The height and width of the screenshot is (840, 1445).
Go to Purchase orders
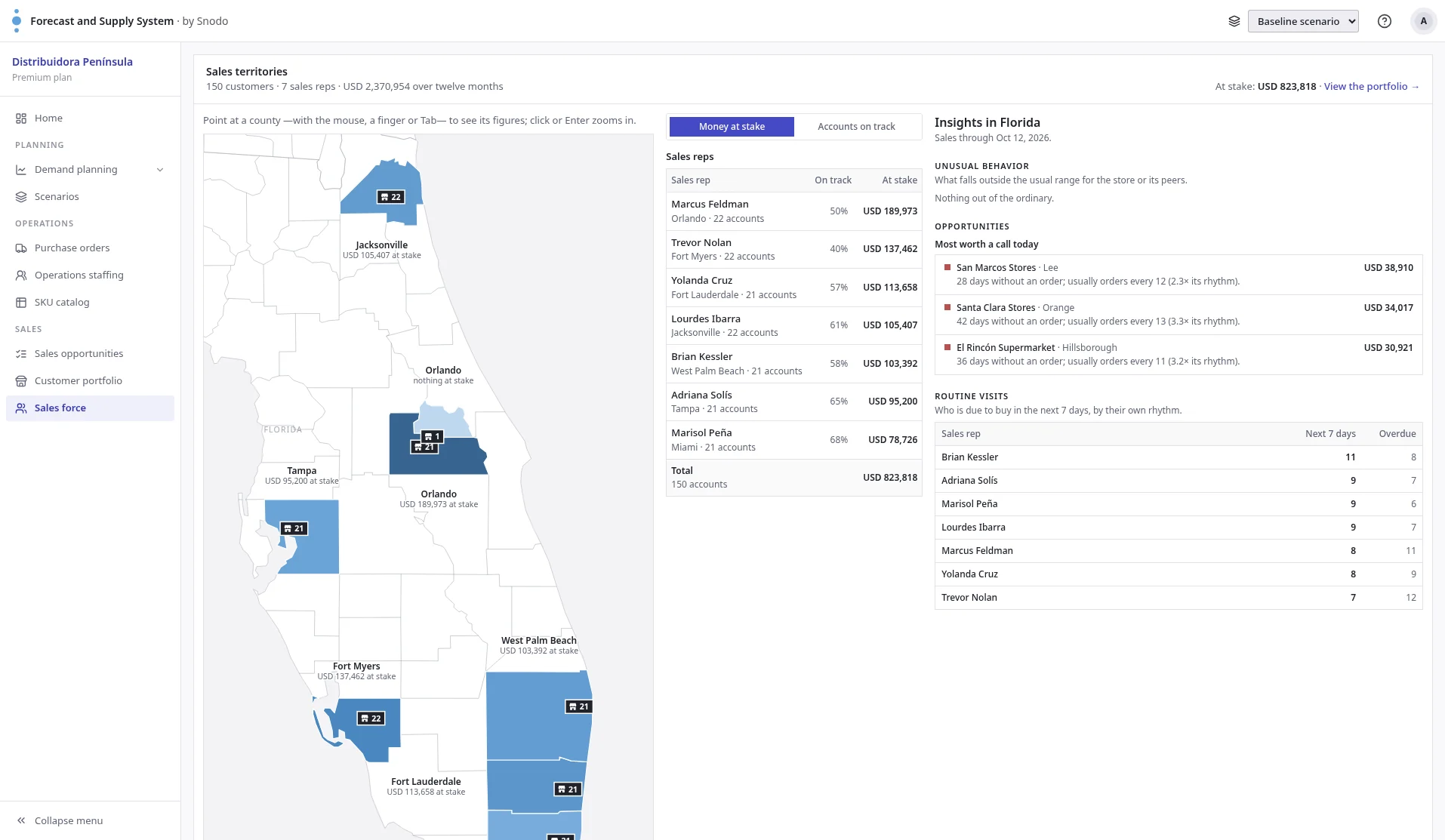90,248
